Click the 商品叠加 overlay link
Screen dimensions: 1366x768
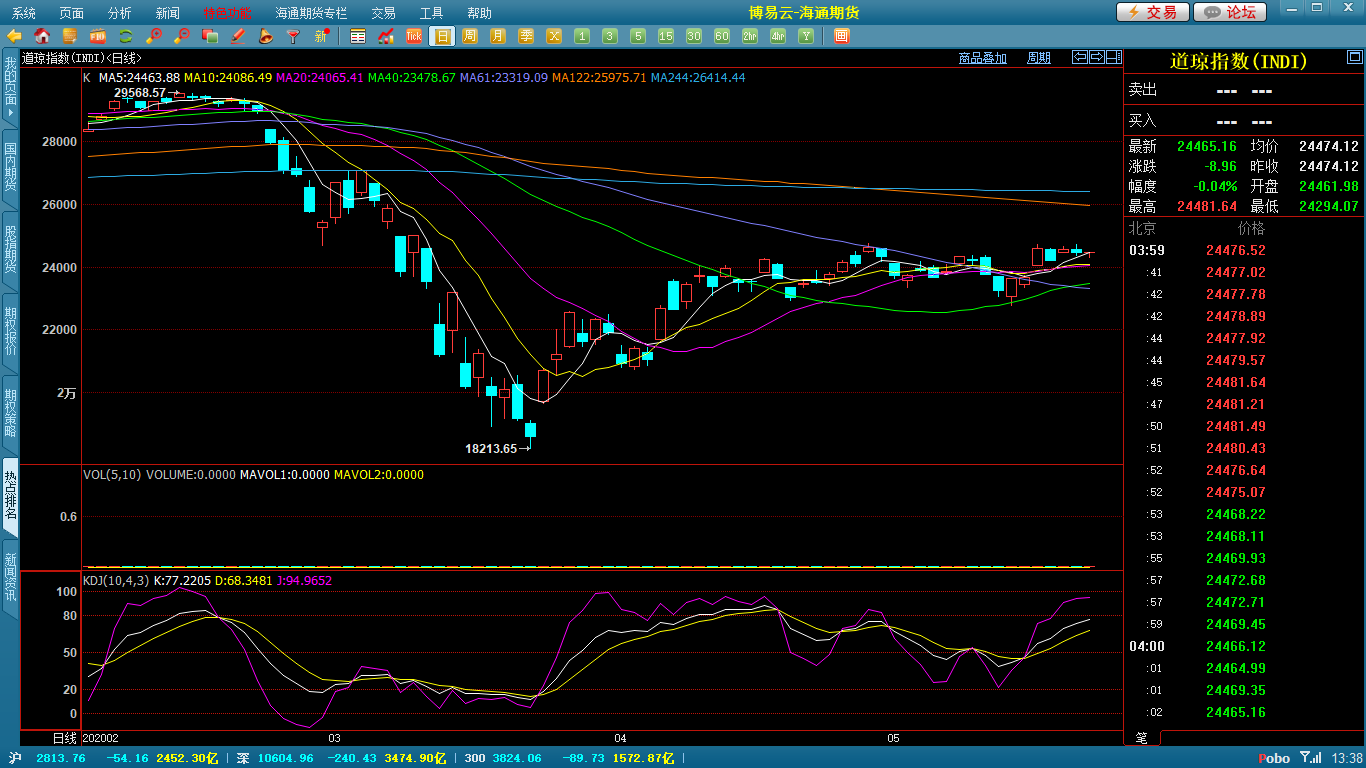(x=982, y=58)
